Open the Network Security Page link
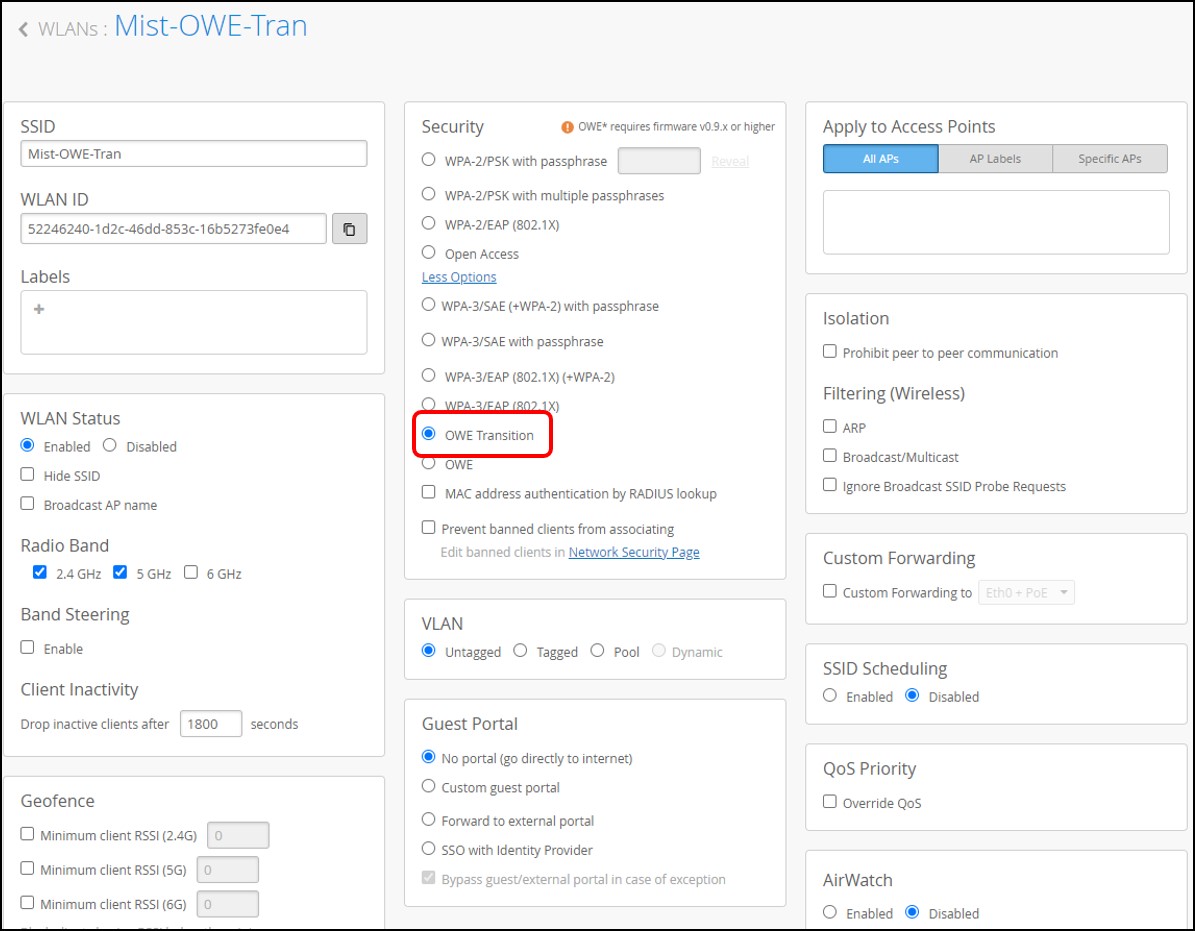 point(634,552)
